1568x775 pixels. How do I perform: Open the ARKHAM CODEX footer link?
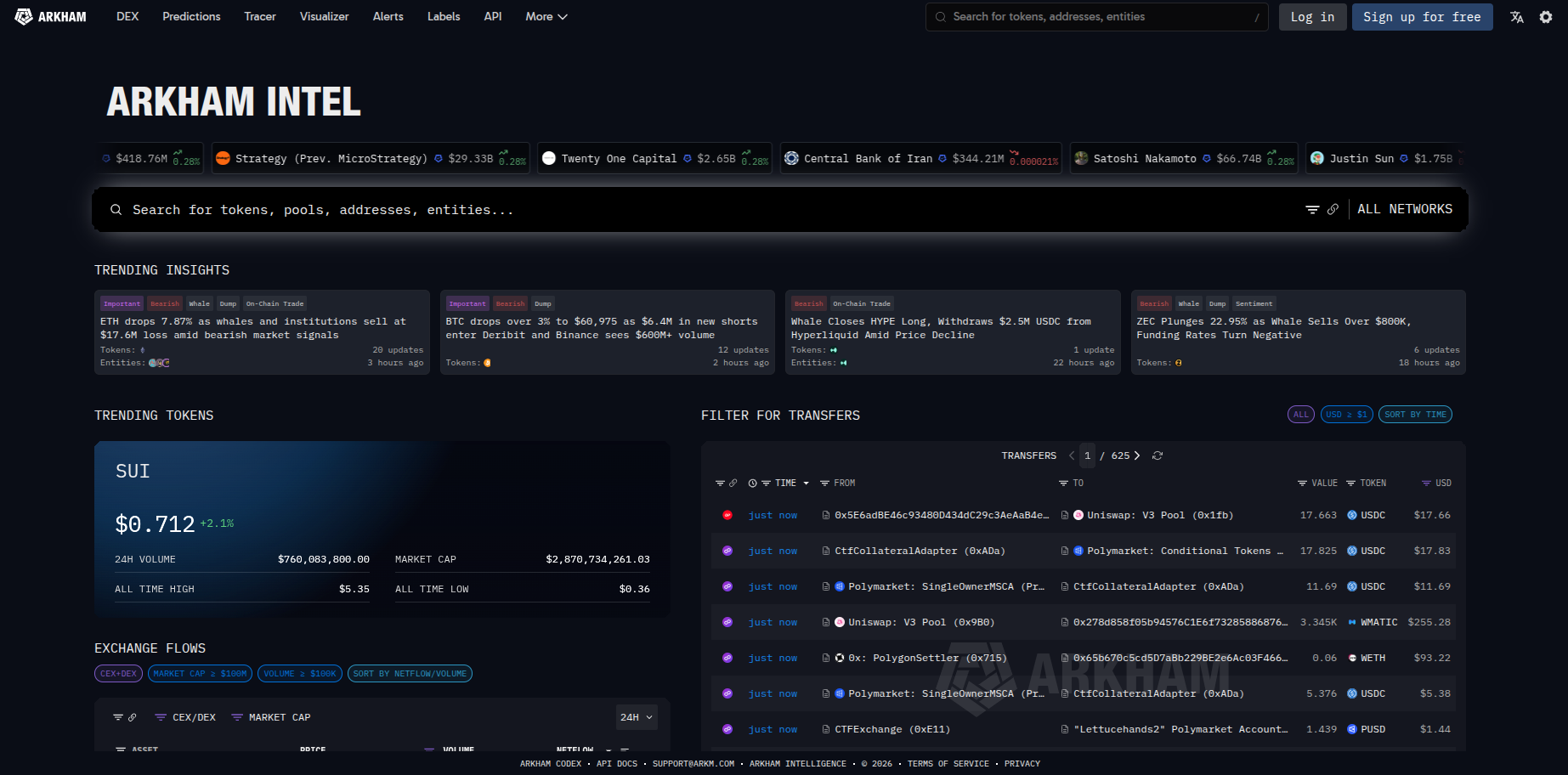coord(551,764)
